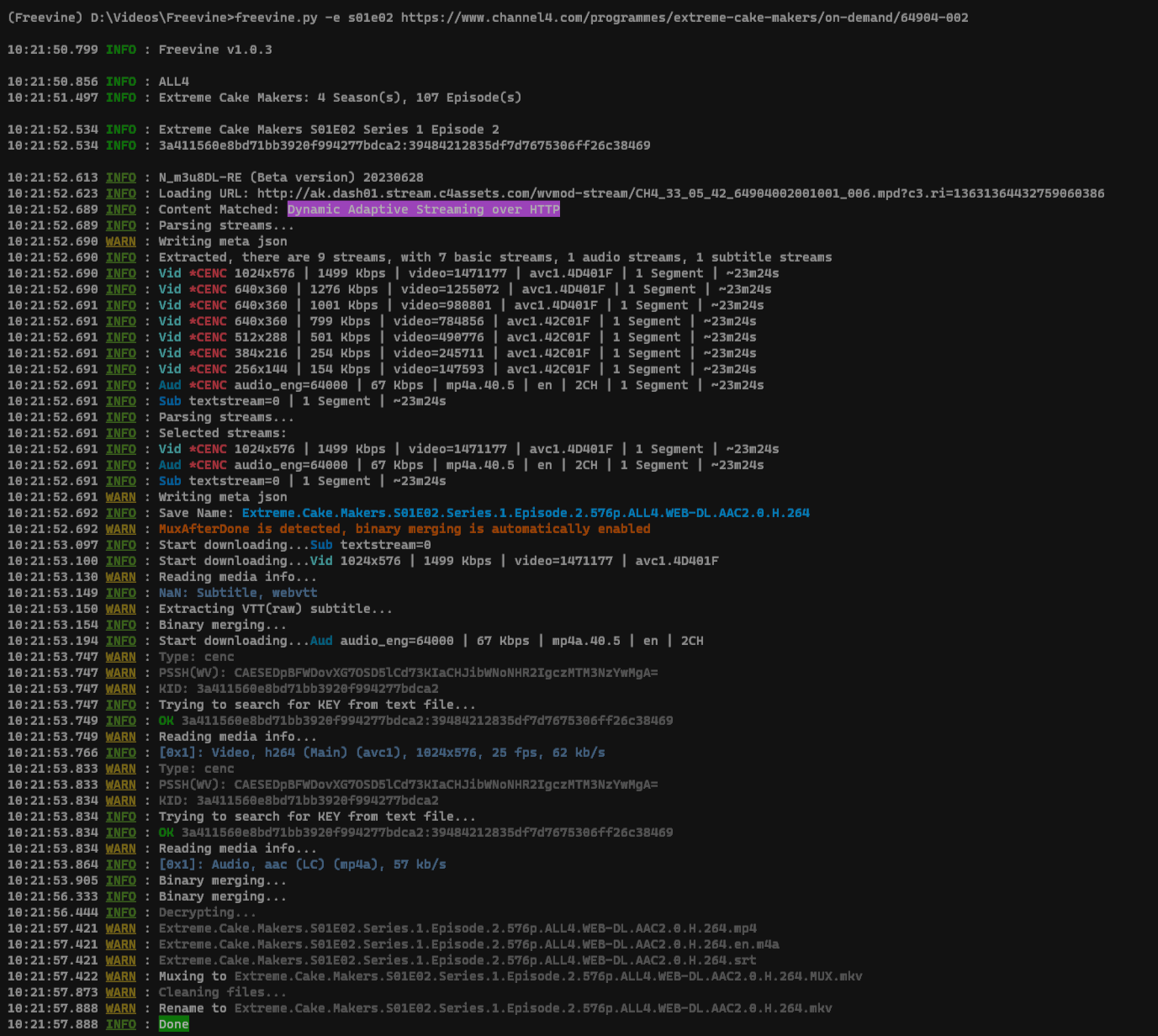The width and height of the screenshot is (1158, 1036).
Task: Click the green Done status at the bottom
Action: (x=173, y=1024)
